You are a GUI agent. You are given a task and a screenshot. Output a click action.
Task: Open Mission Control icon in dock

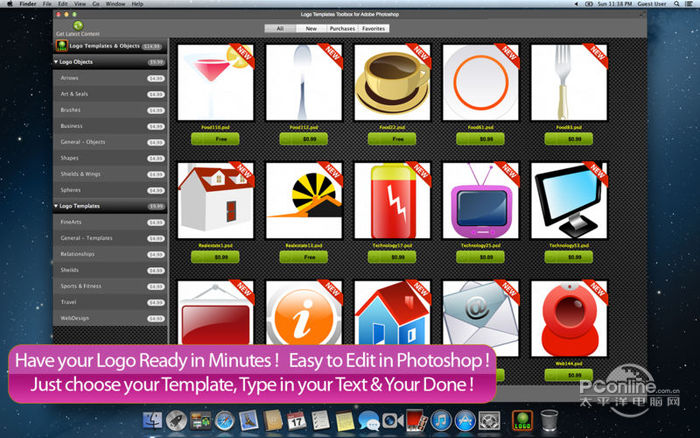coord(200,420)
